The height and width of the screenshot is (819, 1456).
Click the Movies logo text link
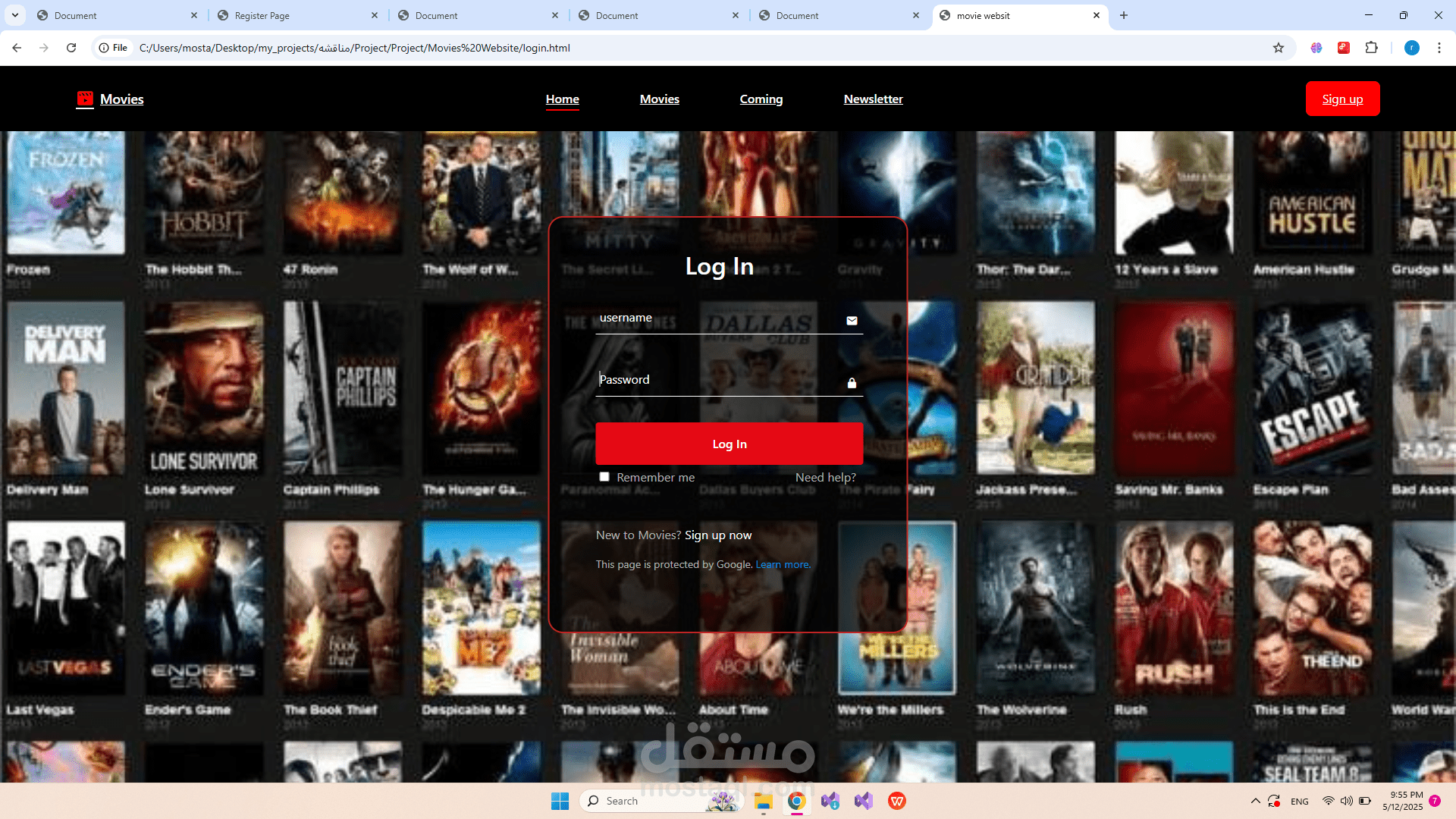(122, 99)
